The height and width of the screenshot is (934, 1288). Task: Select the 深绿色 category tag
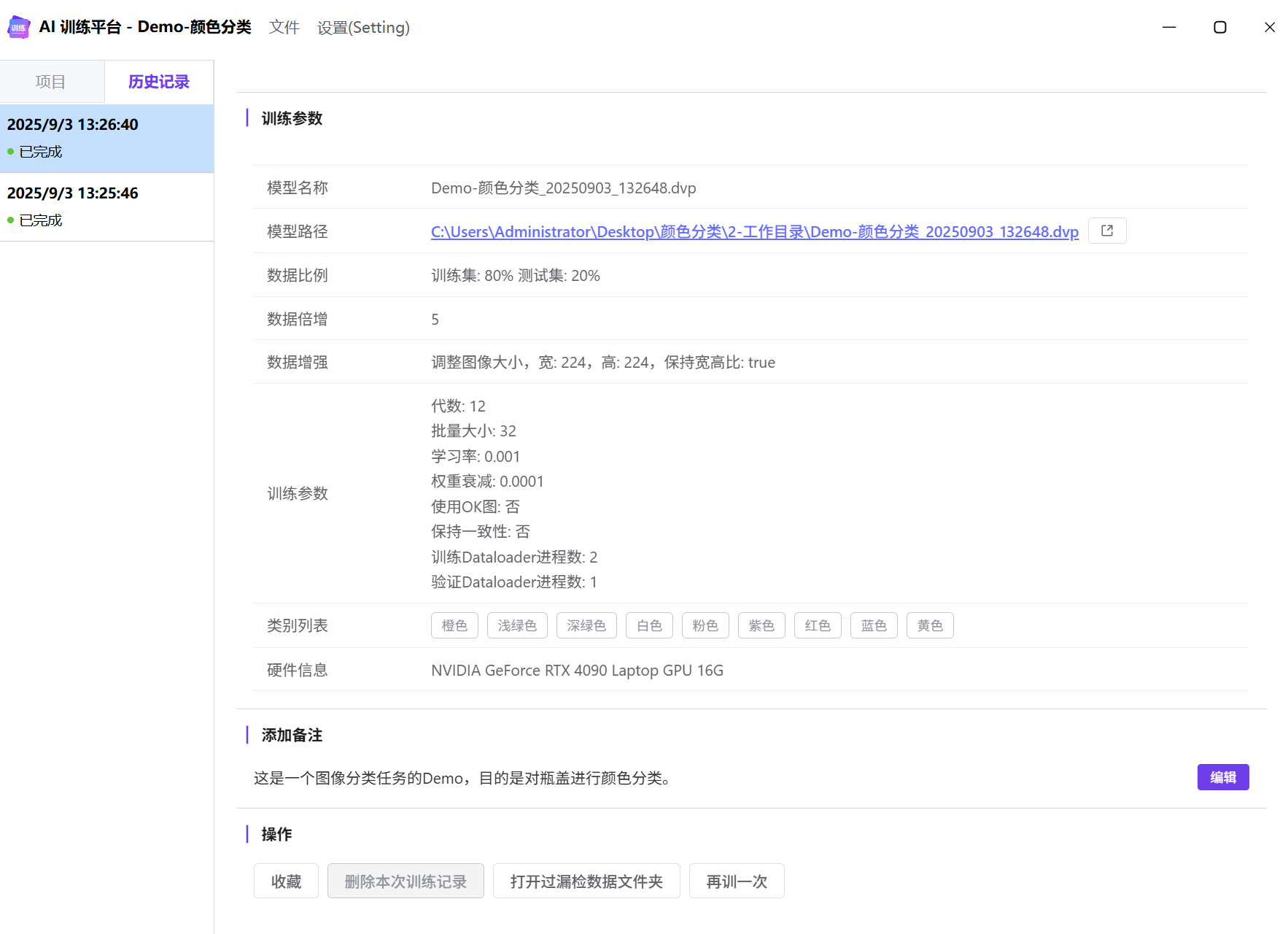586,625
